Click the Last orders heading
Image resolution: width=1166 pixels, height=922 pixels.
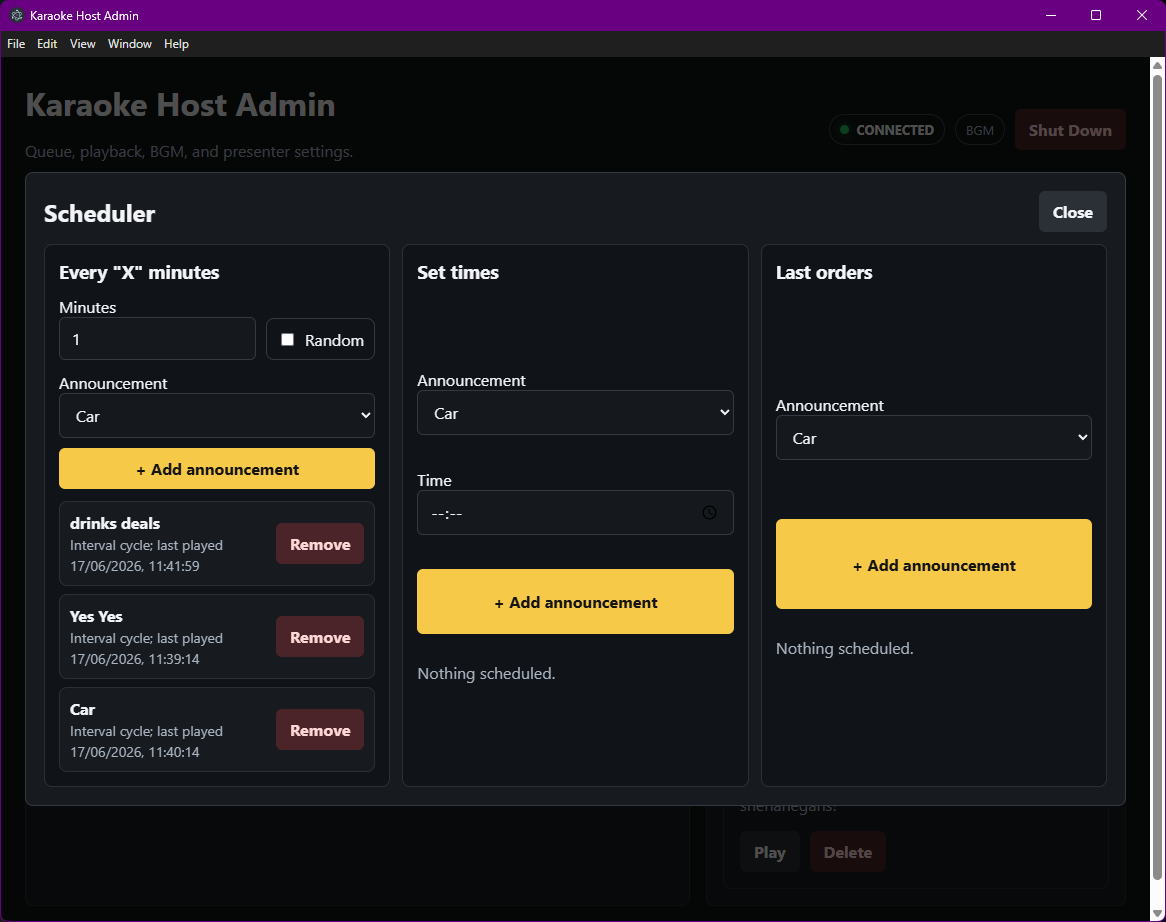(x=824, y=272)
